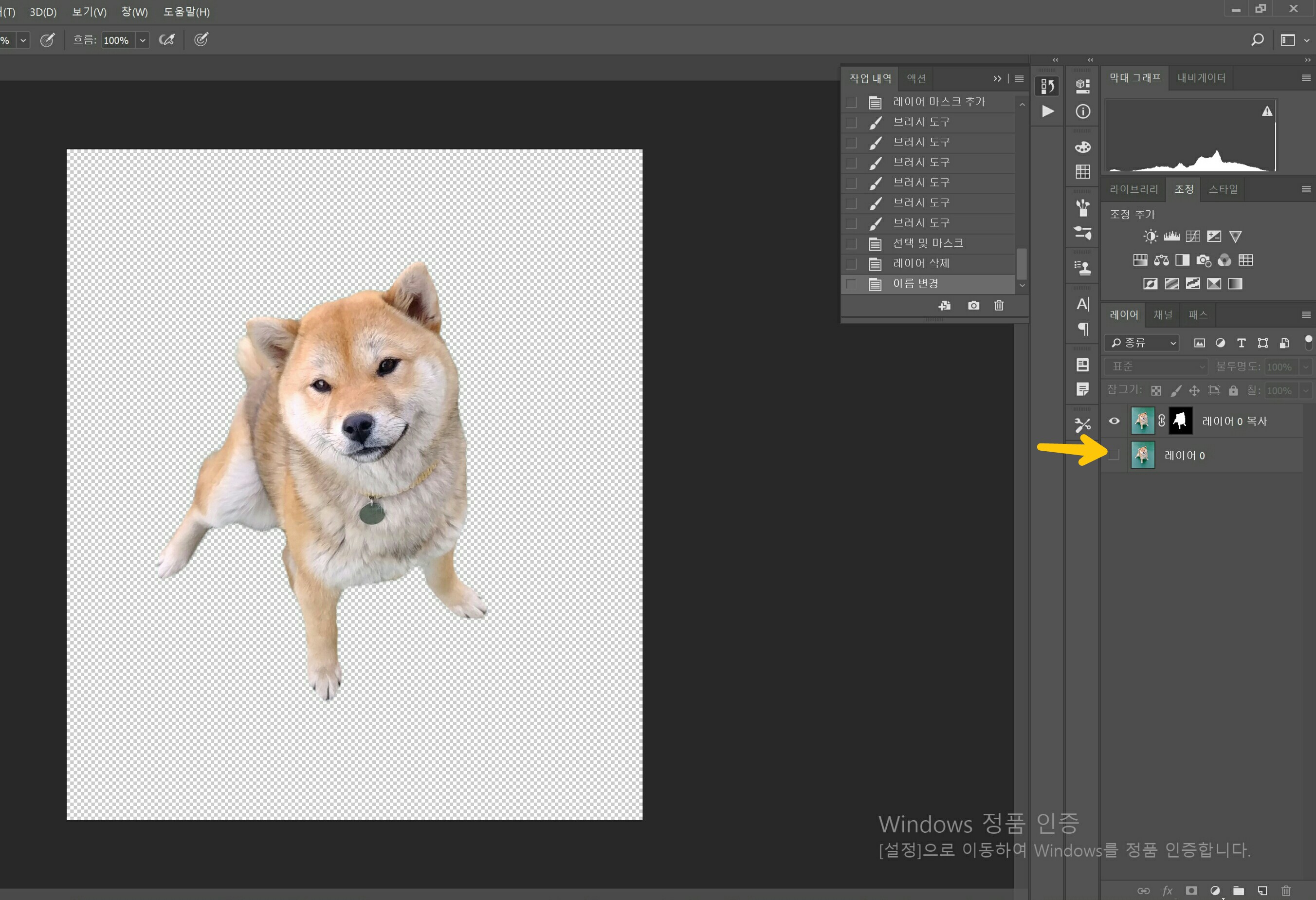Show the 레이어 0 layer
The height and width of the screenshot is (900, 1316).
point(1114,455)
